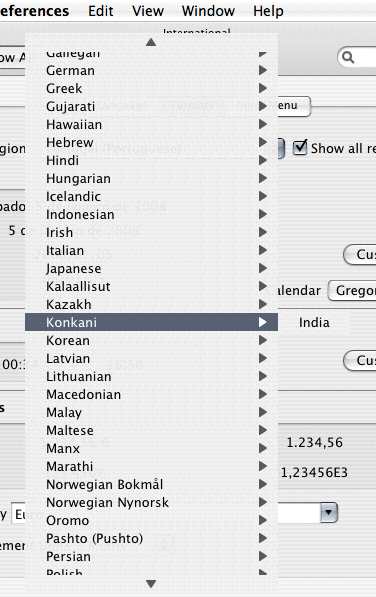Choose India in the Konkani submenu

coord(314,322)
